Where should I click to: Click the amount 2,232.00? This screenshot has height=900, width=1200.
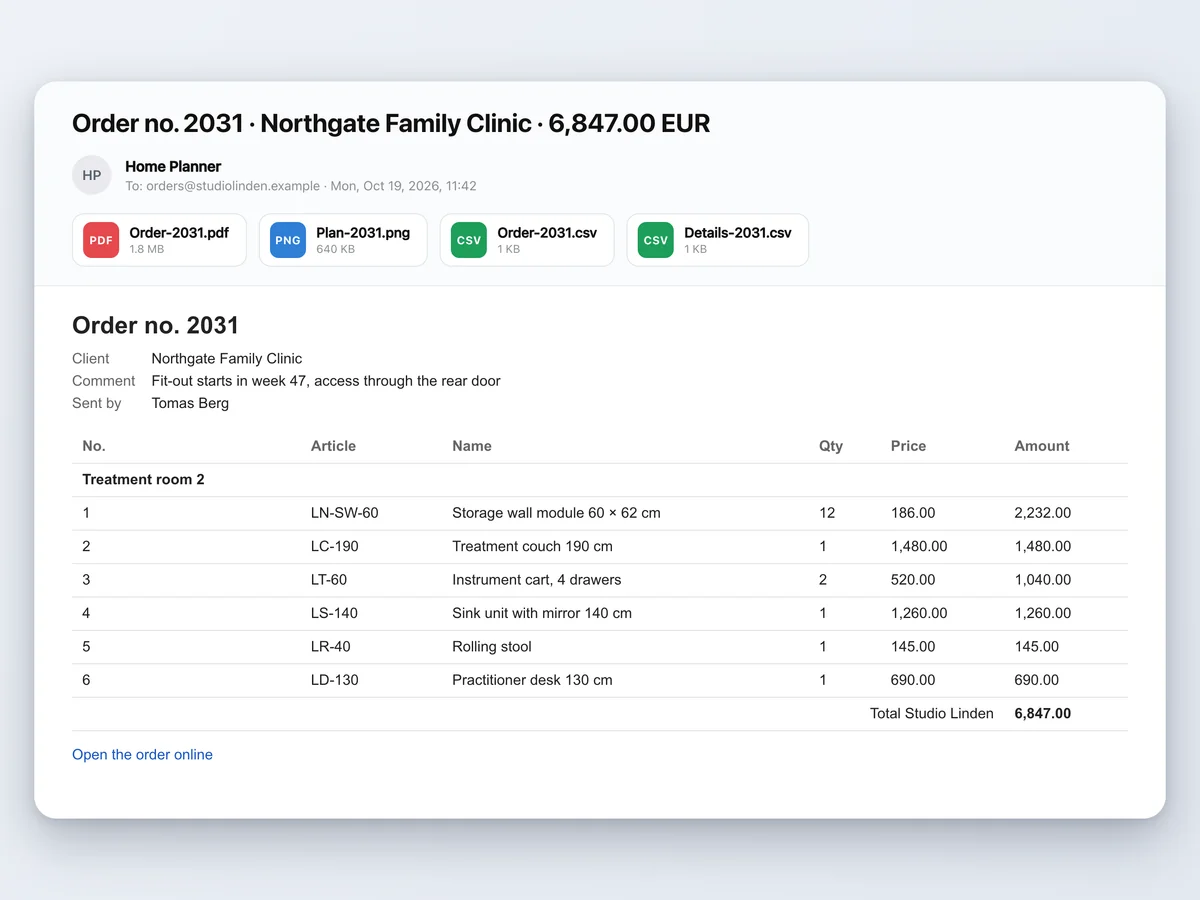(1042, 513)
